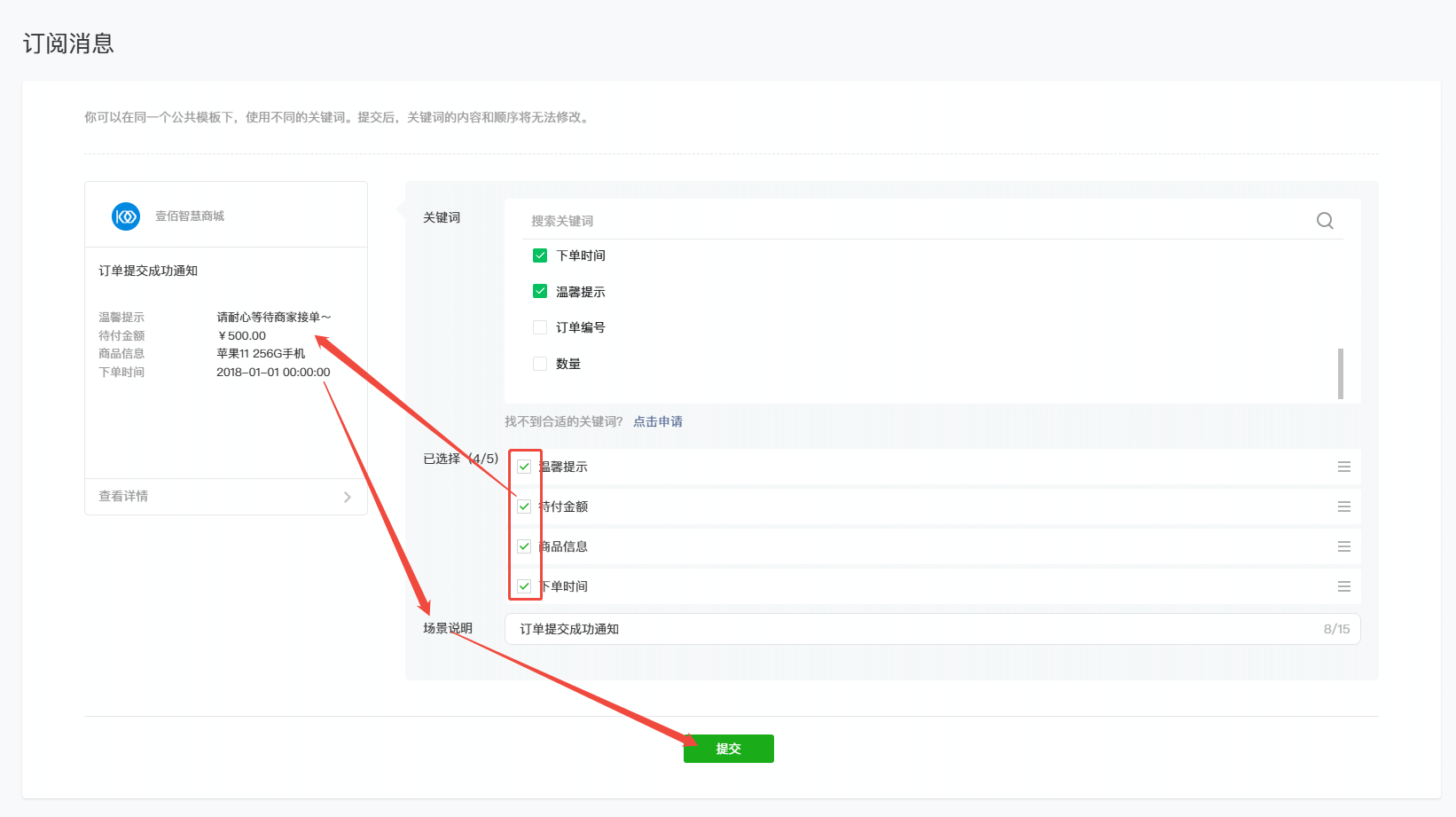Open the 点击申请 link
Screen dimensions: 1456x817
coord(657,421)
